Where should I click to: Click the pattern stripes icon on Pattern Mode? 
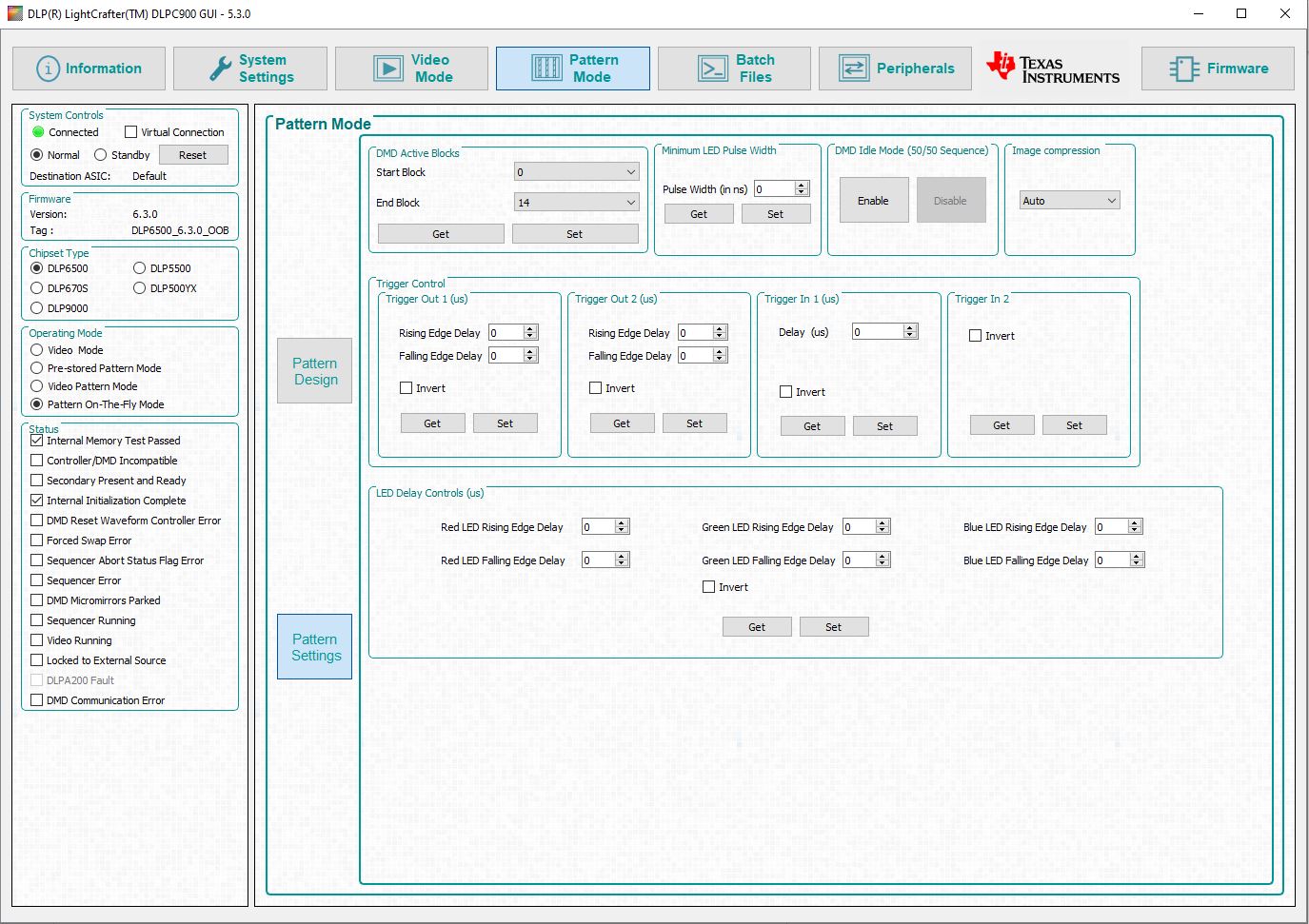(546, 69)
